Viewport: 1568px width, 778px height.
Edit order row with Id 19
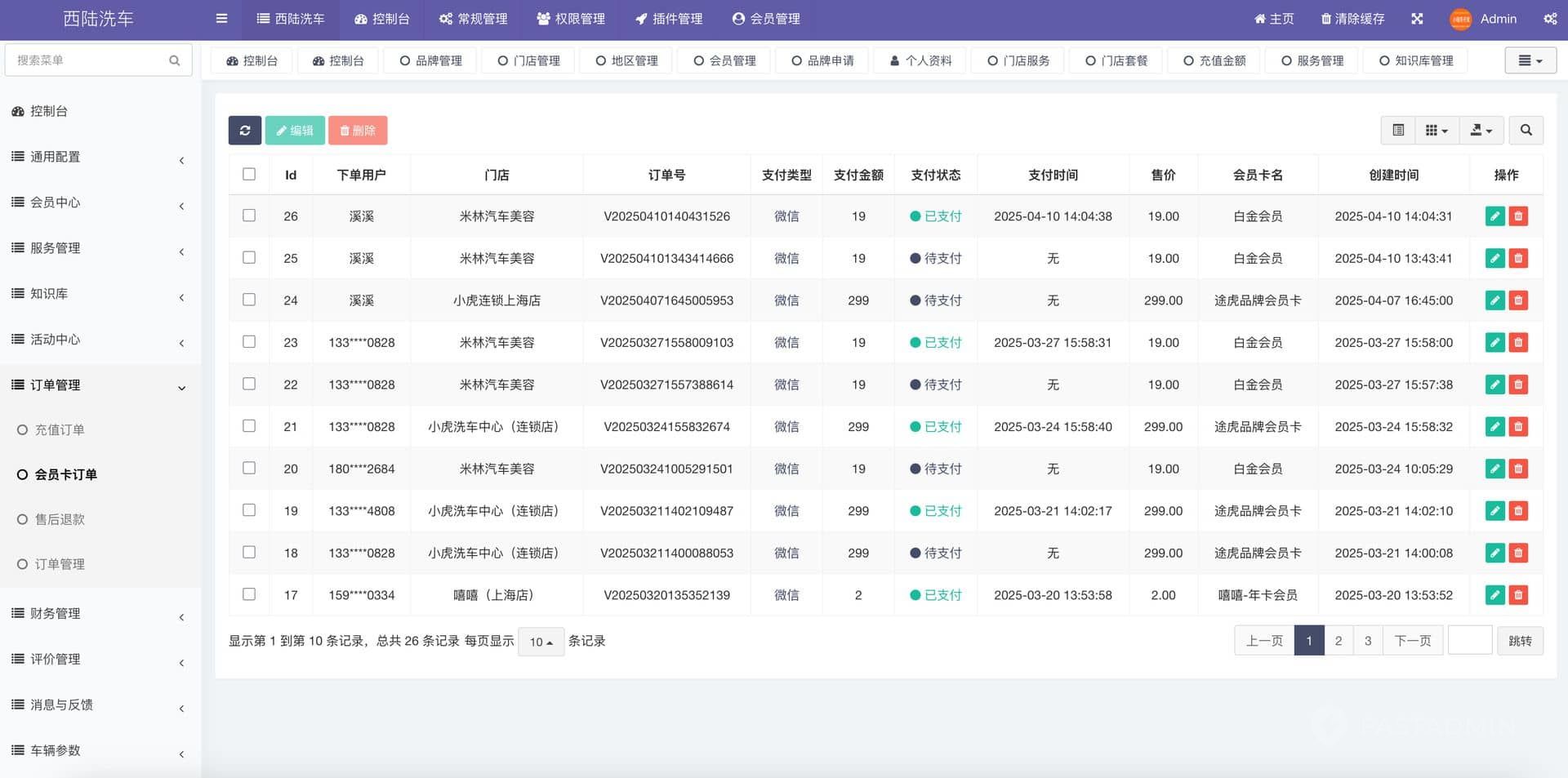(1494, 511)
